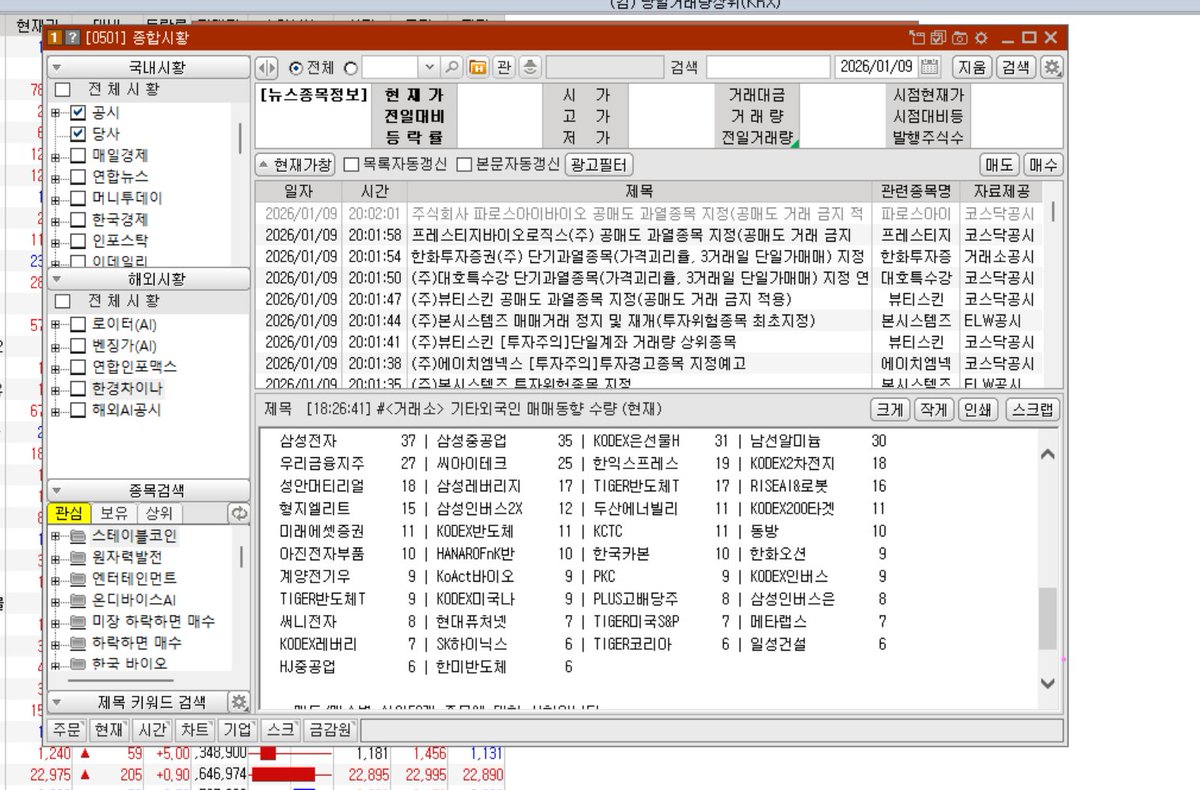
Task: Click the 매수 buy button
Action: tap(1043, 164)
